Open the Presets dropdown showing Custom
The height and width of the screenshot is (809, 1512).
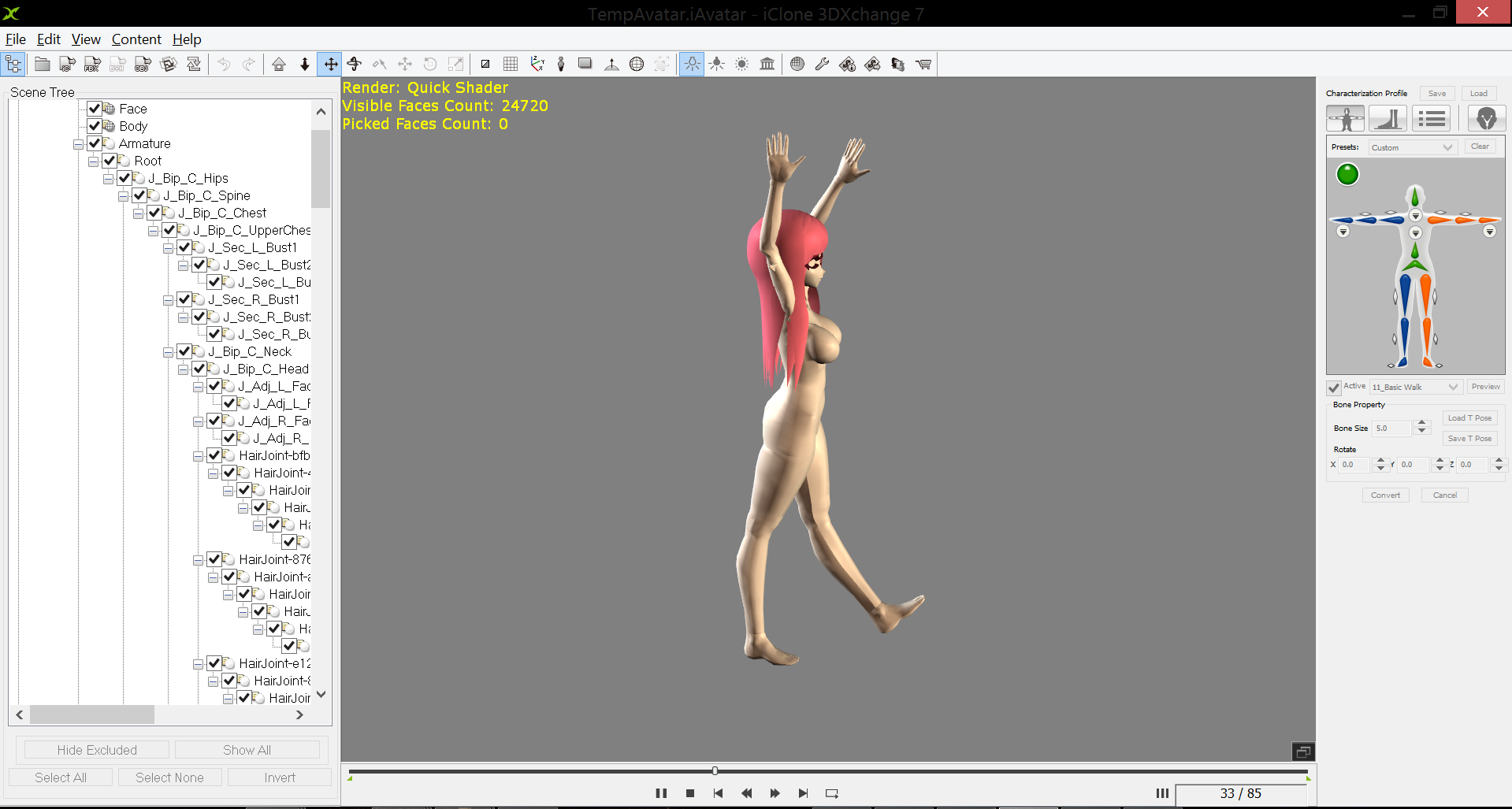[x=1411, y=147]
